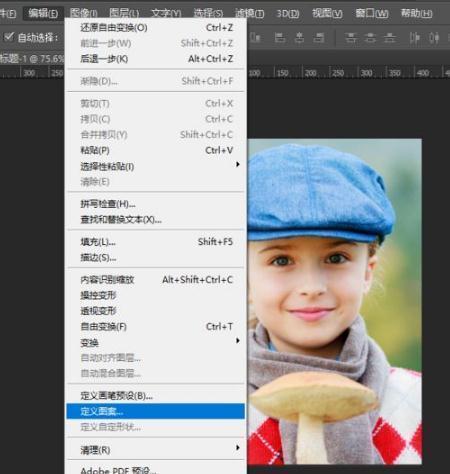Image resolution: width=450 pixels, height=474 pixels.
Task: Choose 还原自由变换(O) from the Edit menu
Action: (x=156, y=28)
